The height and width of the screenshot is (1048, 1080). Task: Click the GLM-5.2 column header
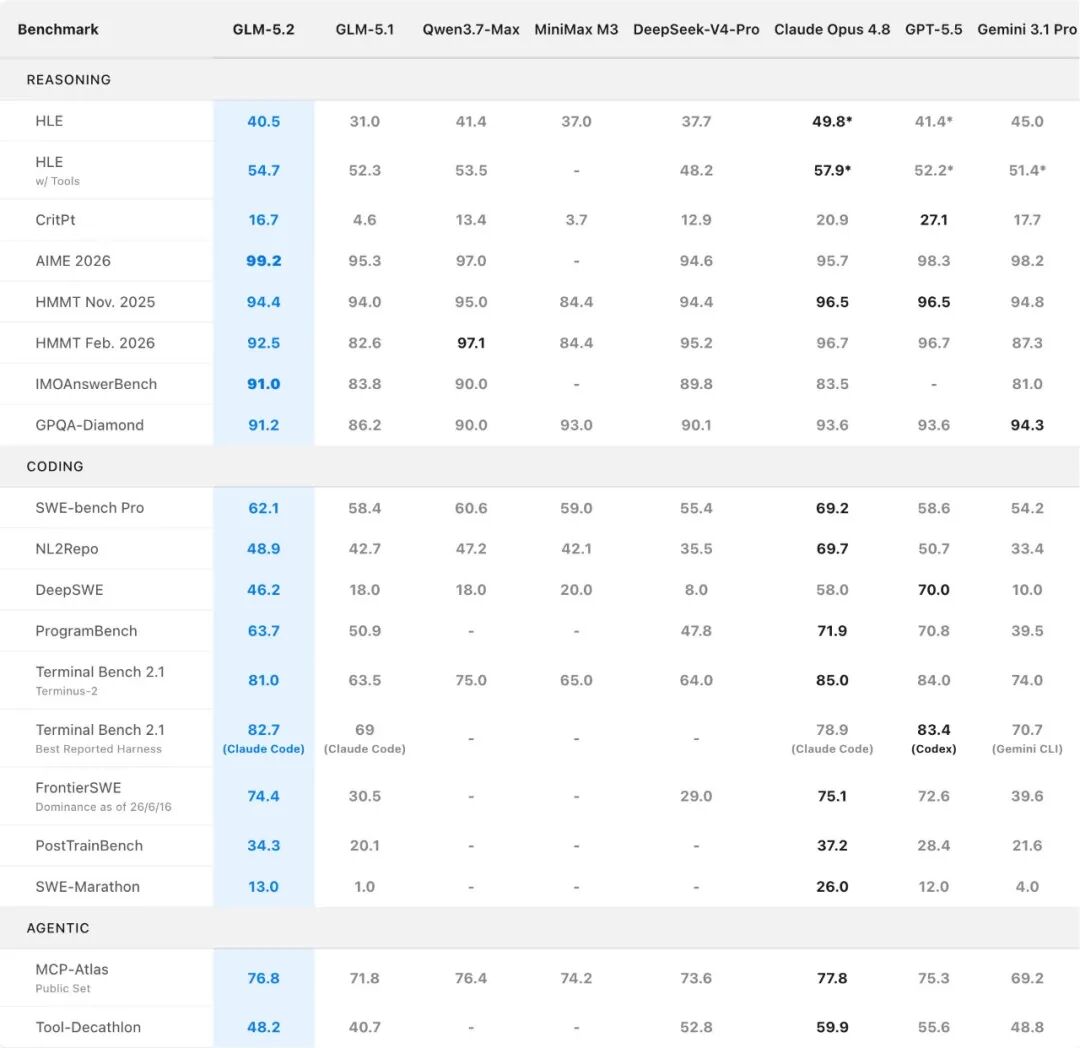click(x=263, y=30)
